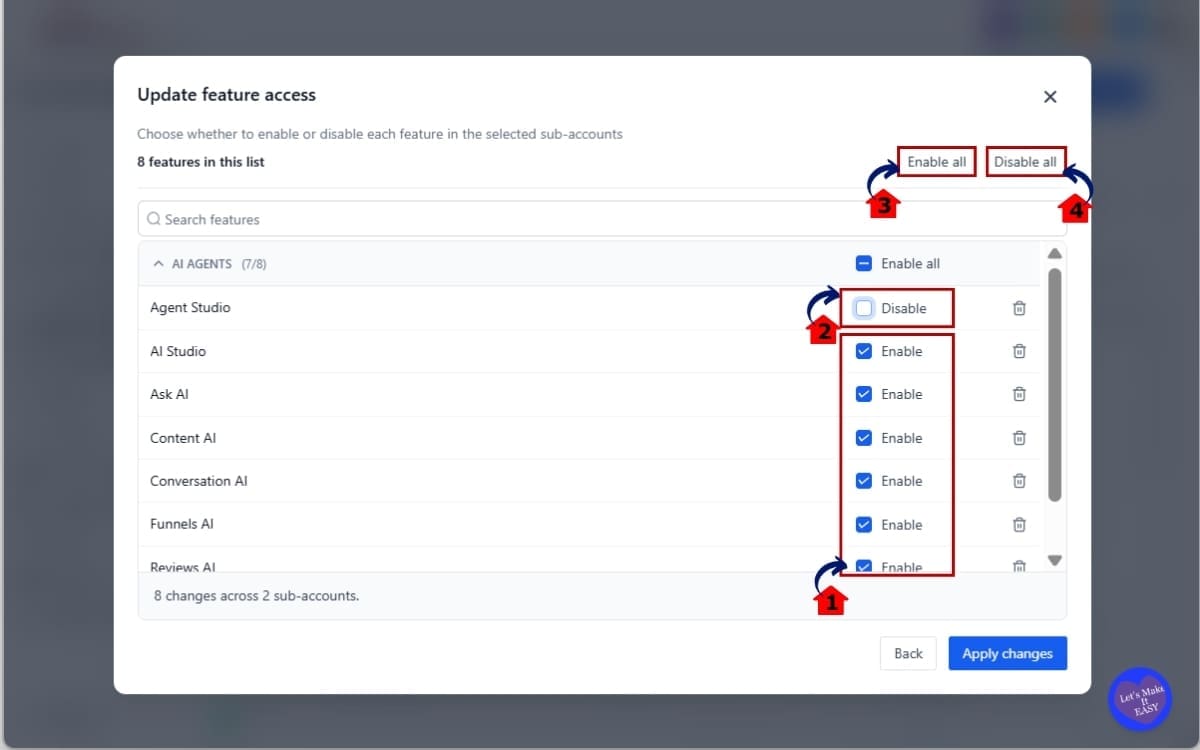The image size is (1200, 750).
Task: Click the top Enable all button
Action: 937,162
